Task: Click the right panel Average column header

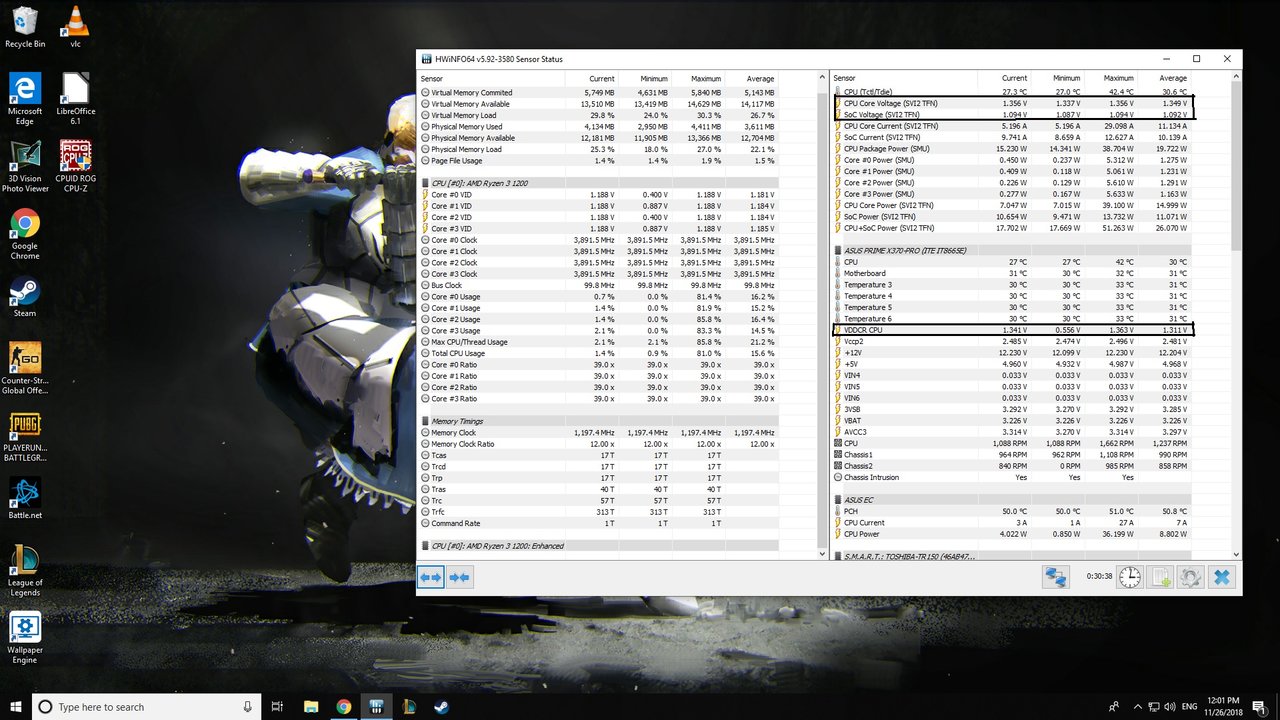Action: [x=1164, y=78]
